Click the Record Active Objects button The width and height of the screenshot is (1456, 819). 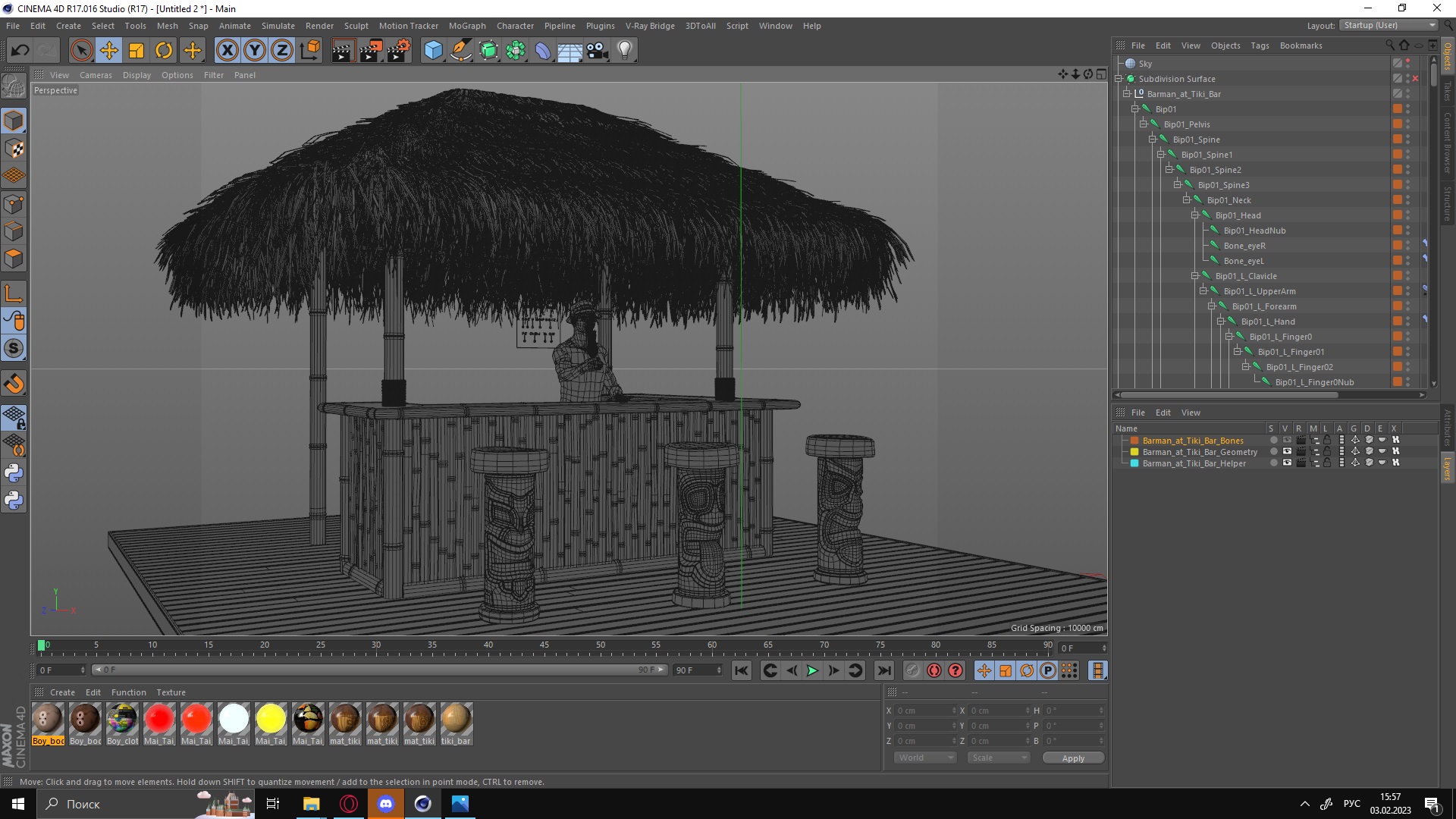[913, 670]
